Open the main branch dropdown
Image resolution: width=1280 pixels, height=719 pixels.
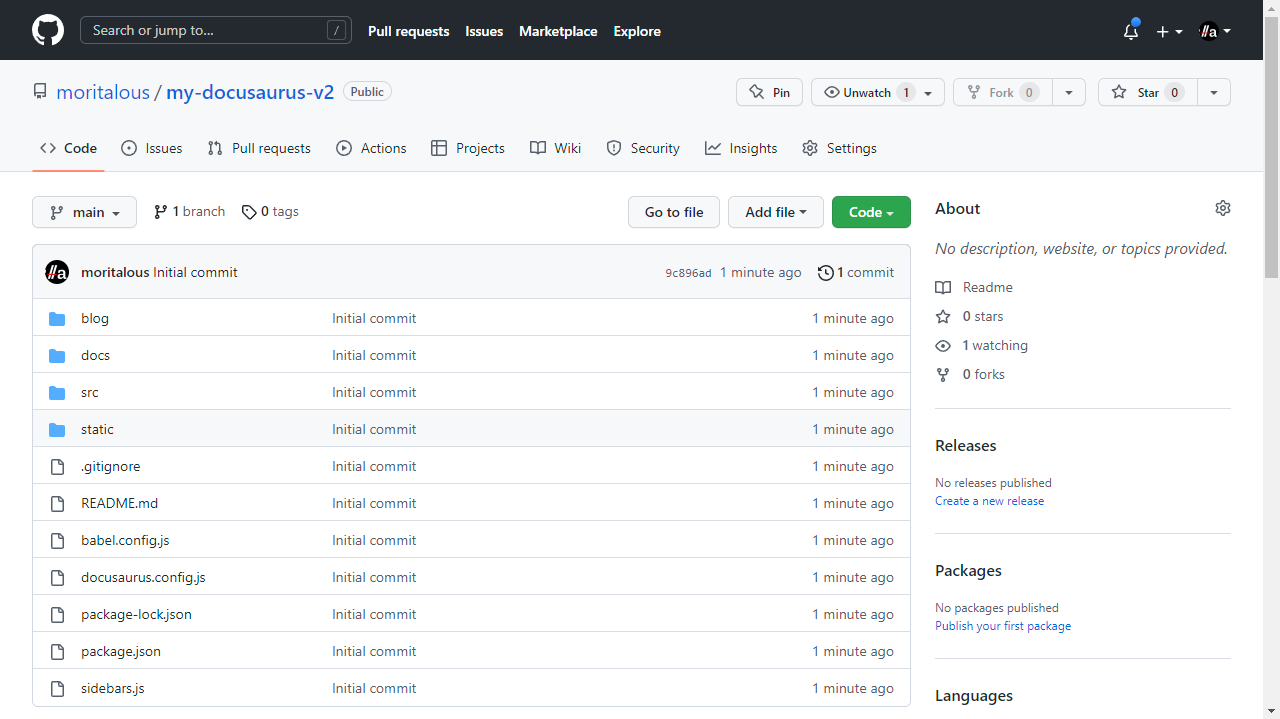click(85, 212)
